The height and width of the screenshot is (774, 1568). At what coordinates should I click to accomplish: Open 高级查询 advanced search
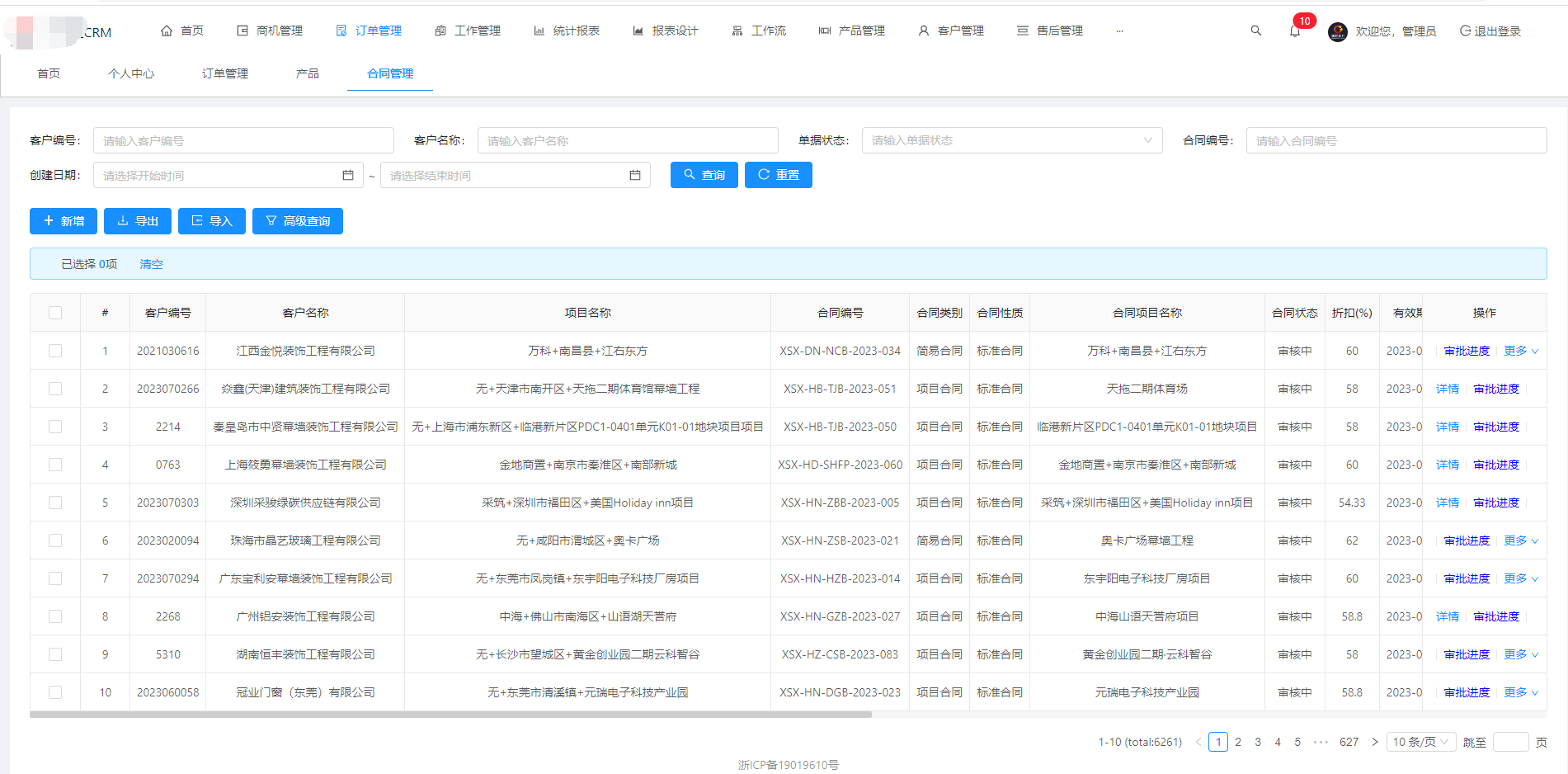pos(298,221)
